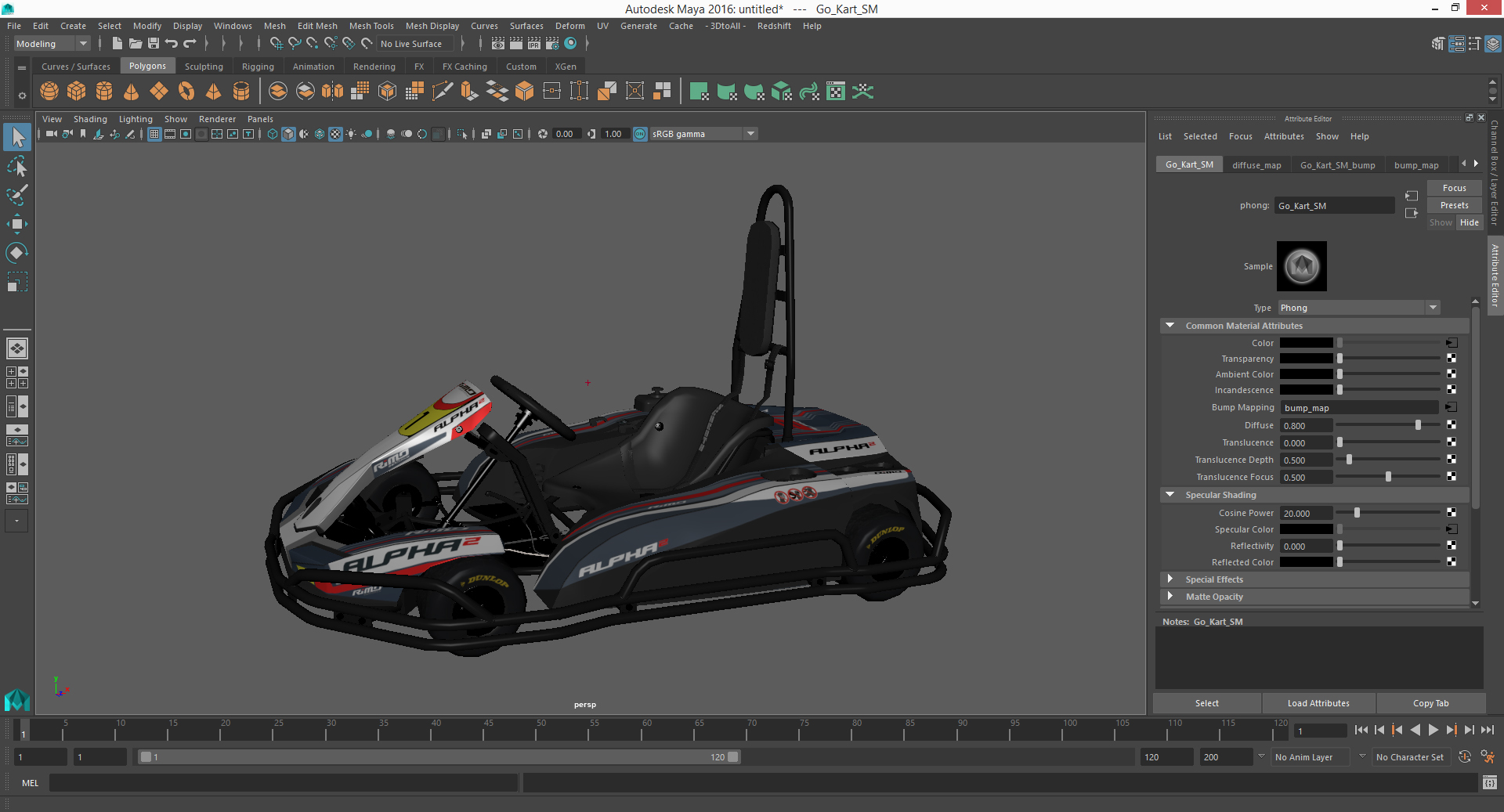Create a polygon cylinder from shelf

click(x=104, y=92)
